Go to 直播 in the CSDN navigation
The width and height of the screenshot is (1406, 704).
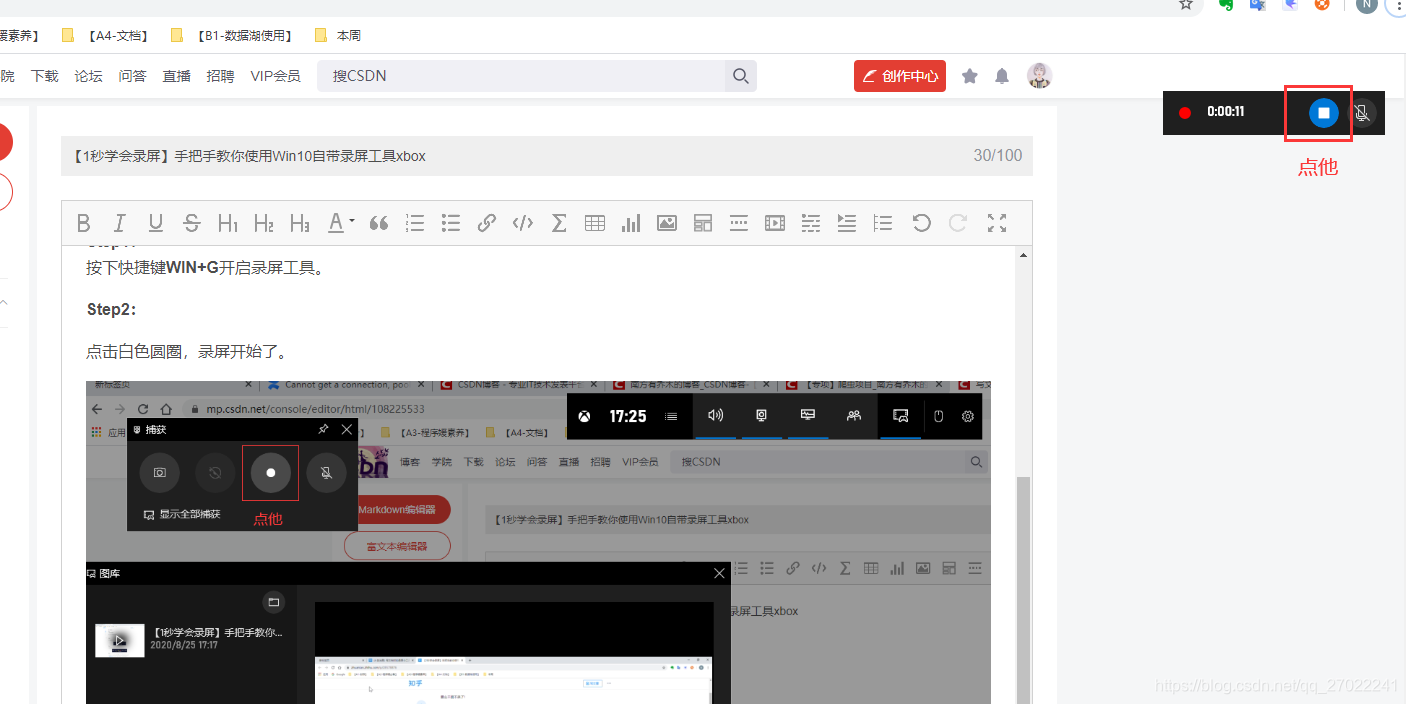(x=177, y=76)
